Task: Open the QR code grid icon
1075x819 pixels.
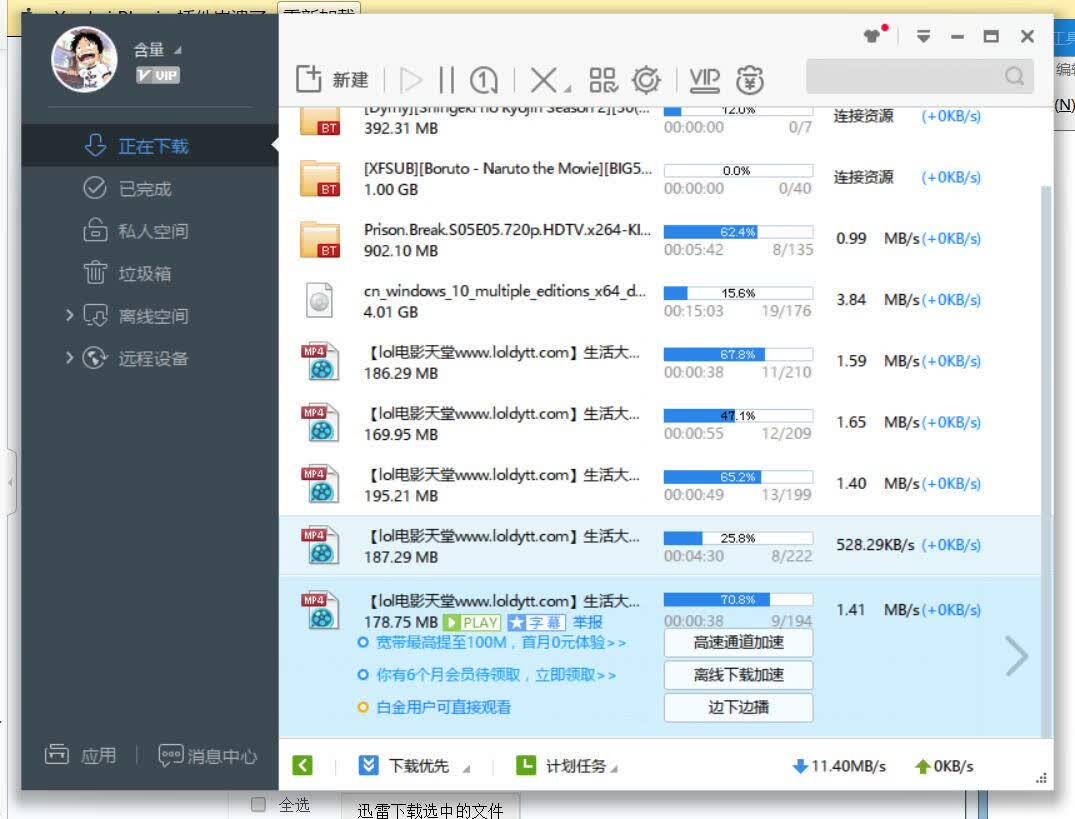Action: [x=603, y=80]
